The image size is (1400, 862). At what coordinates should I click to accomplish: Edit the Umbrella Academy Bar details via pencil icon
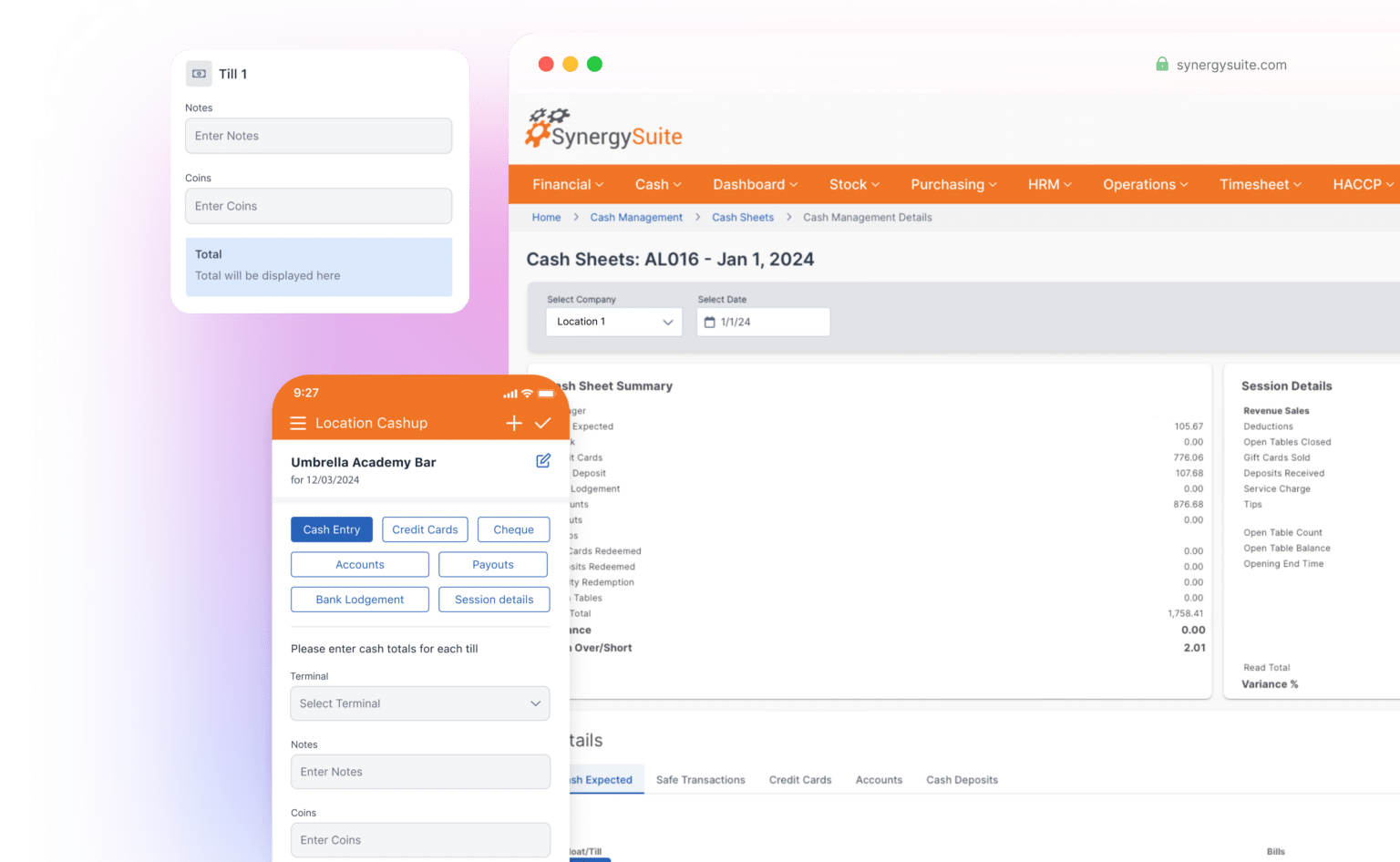click(x=543, y=461)
